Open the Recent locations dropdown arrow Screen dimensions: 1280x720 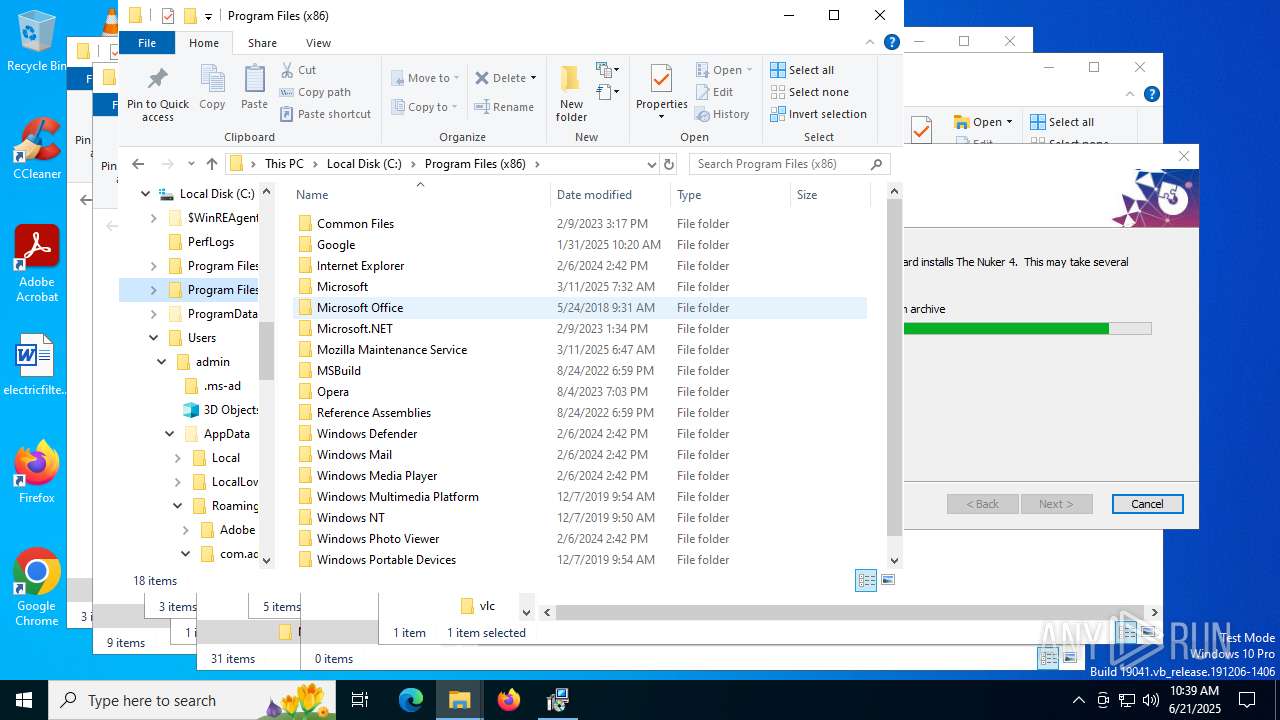(190, 164)
